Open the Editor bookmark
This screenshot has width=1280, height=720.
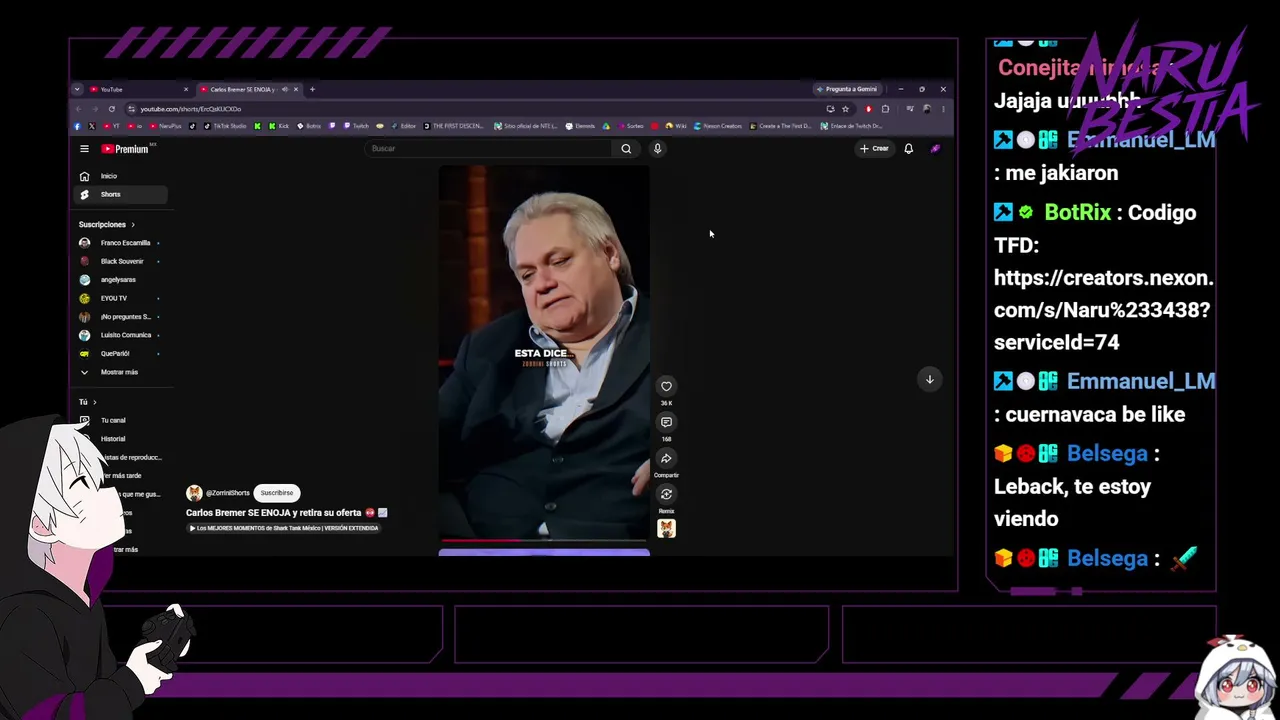coord(403,126)
